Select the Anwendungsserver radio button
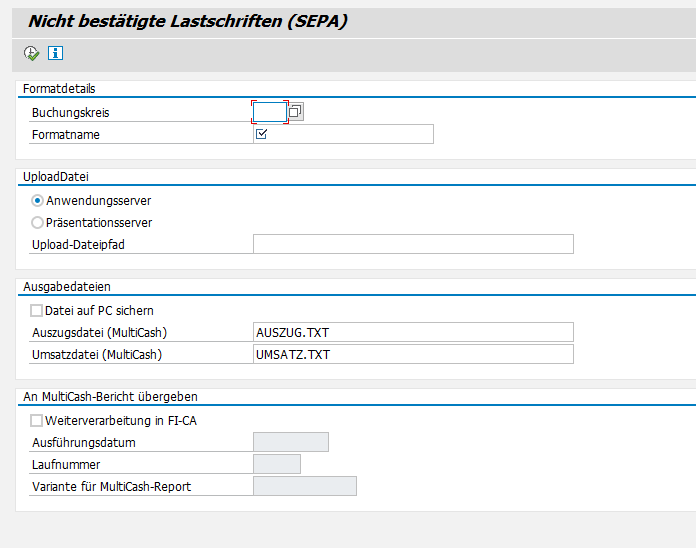696x548 pixels. tap(38, 201)
